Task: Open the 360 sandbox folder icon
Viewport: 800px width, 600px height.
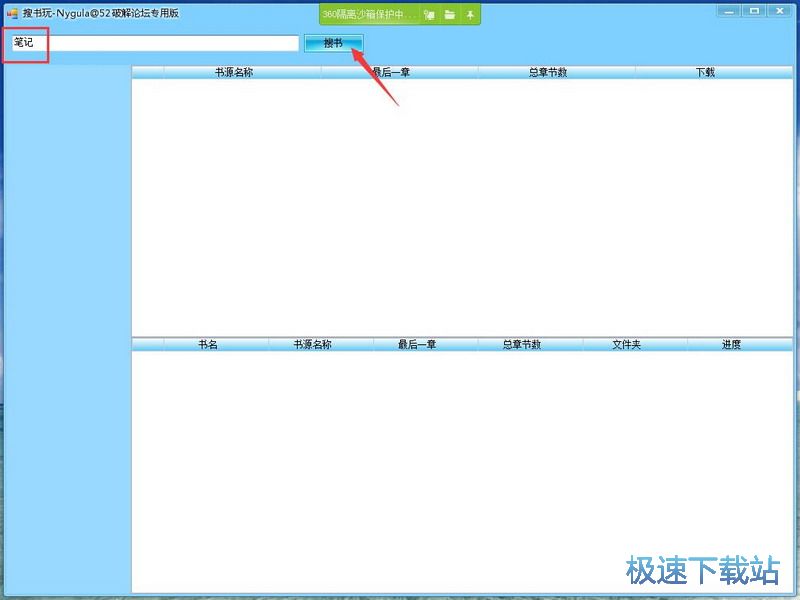Action: pos(450,15)
